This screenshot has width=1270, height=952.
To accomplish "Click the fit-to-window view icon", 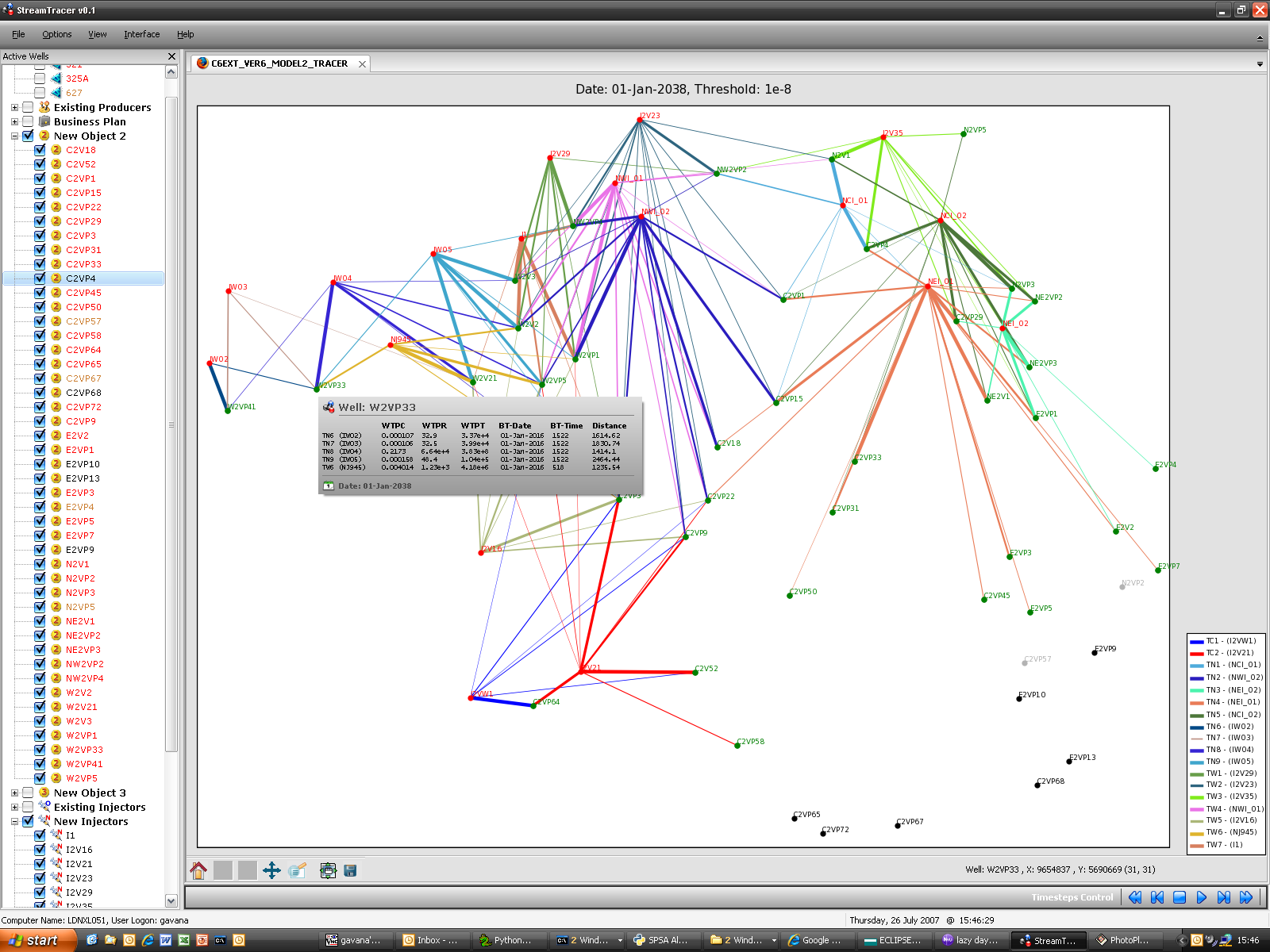I will [328, 871].
